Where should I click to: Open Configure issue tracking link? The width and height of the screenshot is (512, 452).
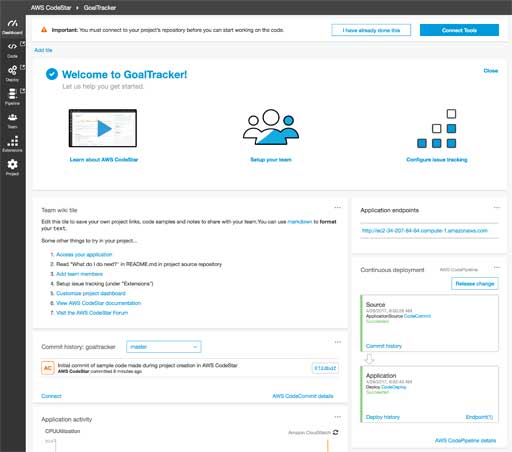437,160
